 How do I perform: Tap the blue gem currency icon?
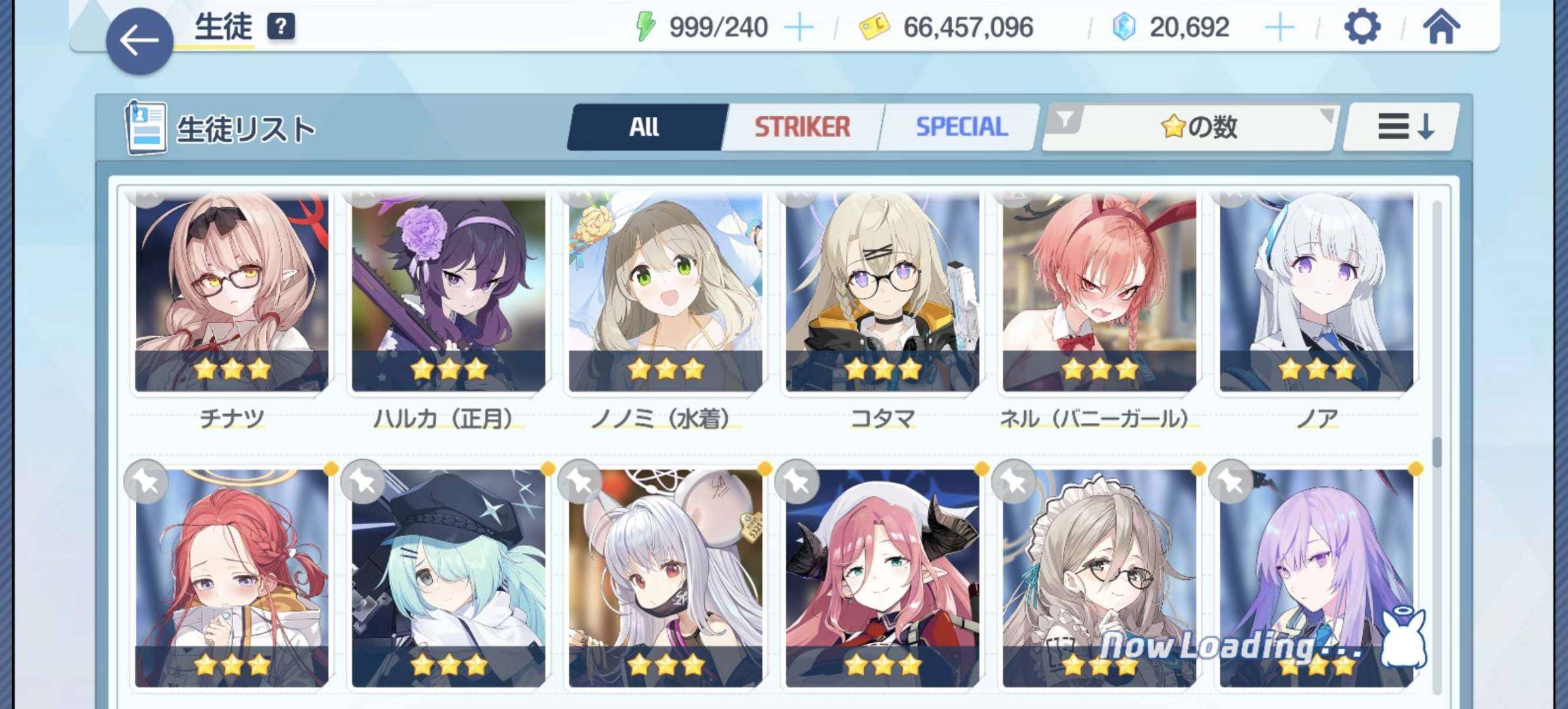coord(1124,27)
